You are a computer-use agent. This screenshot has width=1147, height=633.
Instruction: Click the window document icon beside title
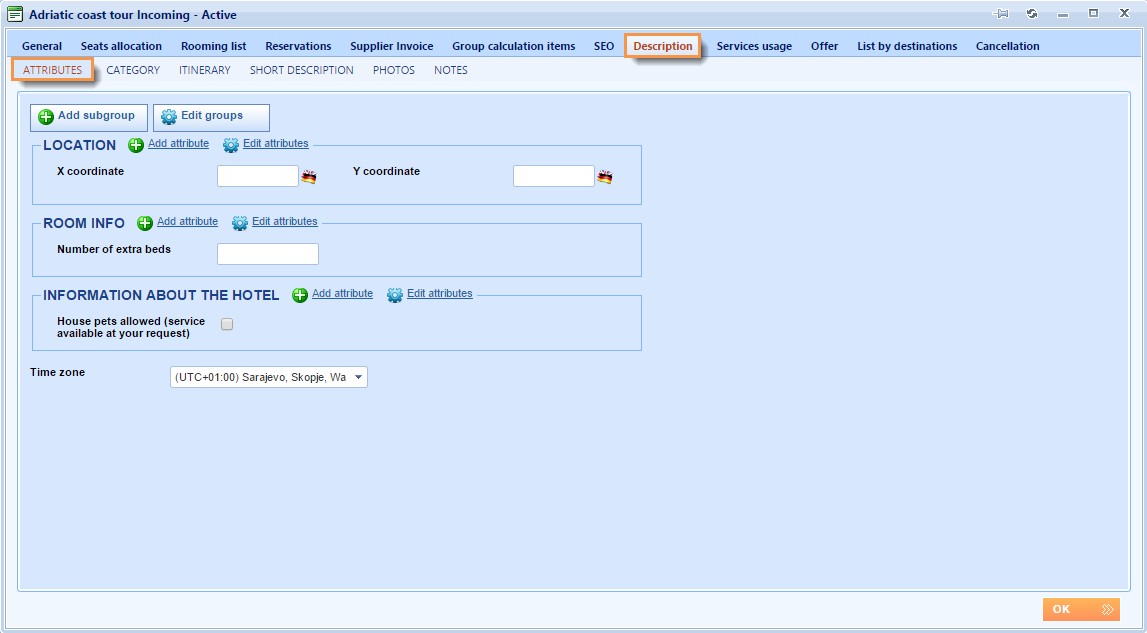coord(15,14)
